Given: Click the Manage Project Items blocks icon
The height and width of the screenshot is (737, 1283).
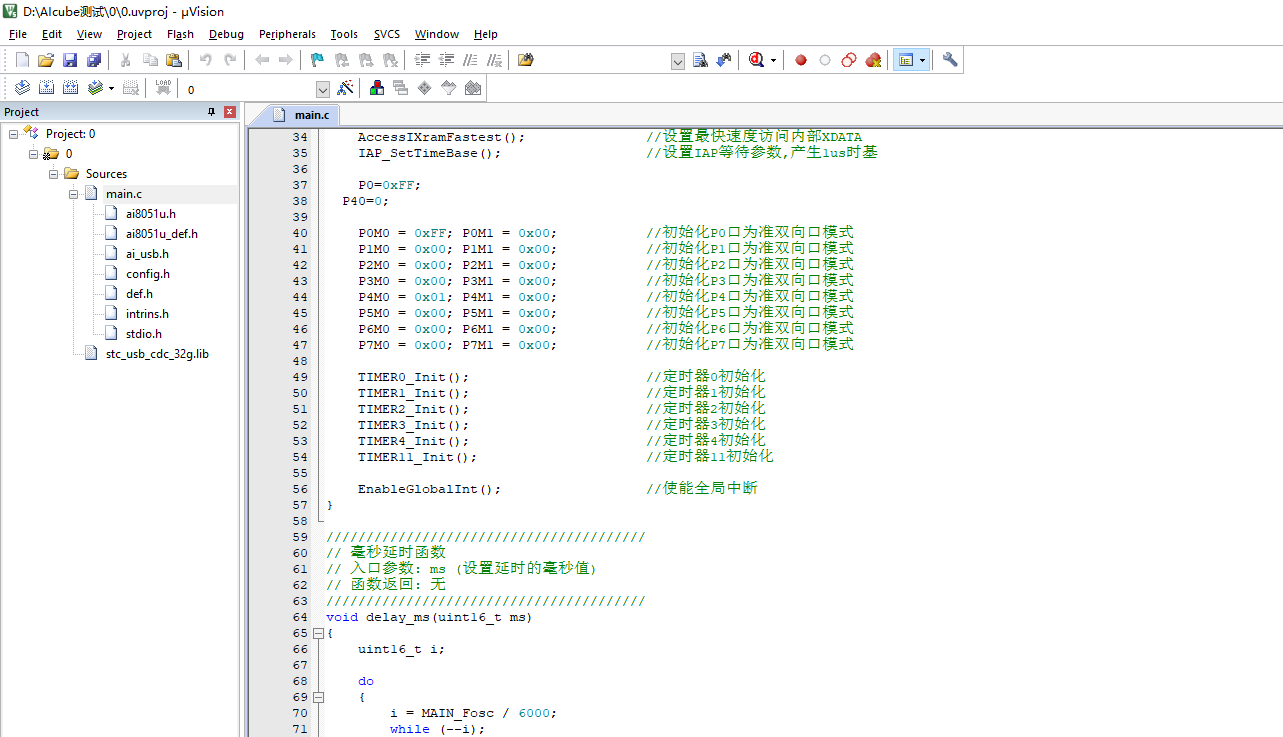Looking at the screenshot, I should [x=377, y=88].
